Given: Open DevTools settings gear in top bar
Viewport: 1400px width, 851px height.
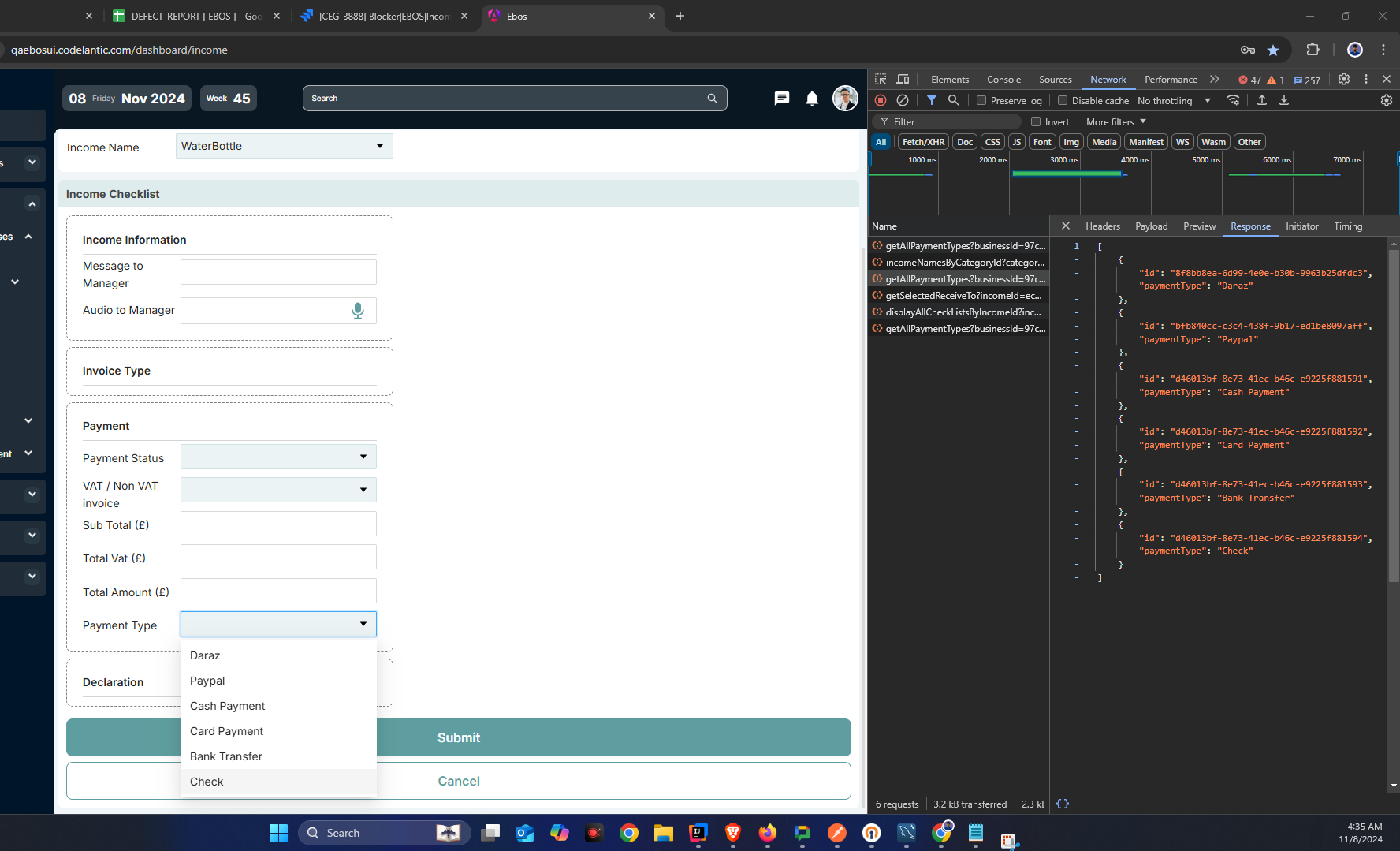Looking at the screenshot, I should [x=1344, y=79].
